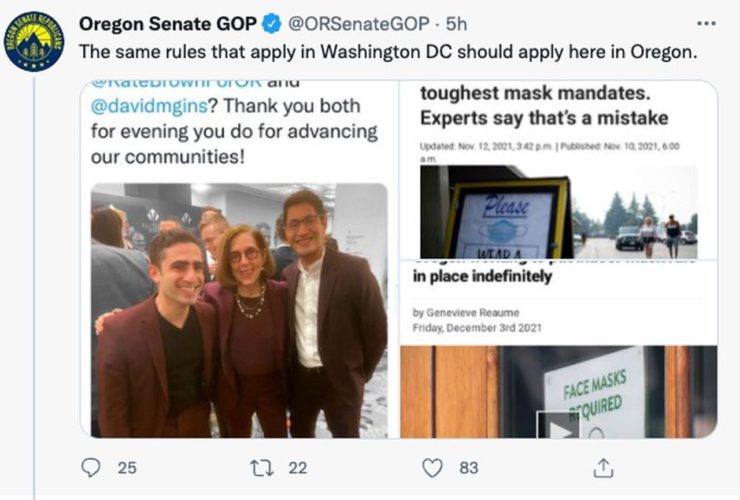
Task: Open the group photo of three people
Action: tap(239, 310)
